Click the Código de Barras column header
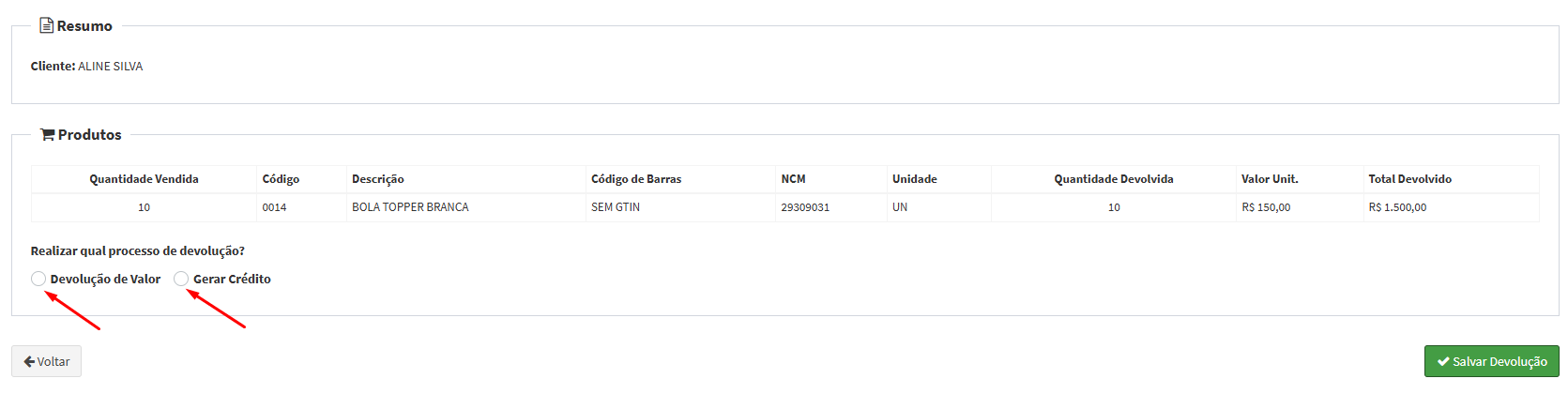 click(x=636, y=179)
